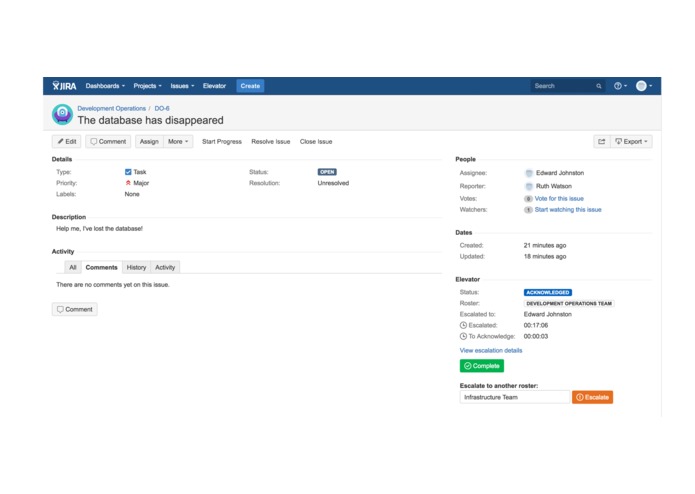Click the ACKNOWLEDGED status badge
The image size is (695, 494).
point(548,292)
